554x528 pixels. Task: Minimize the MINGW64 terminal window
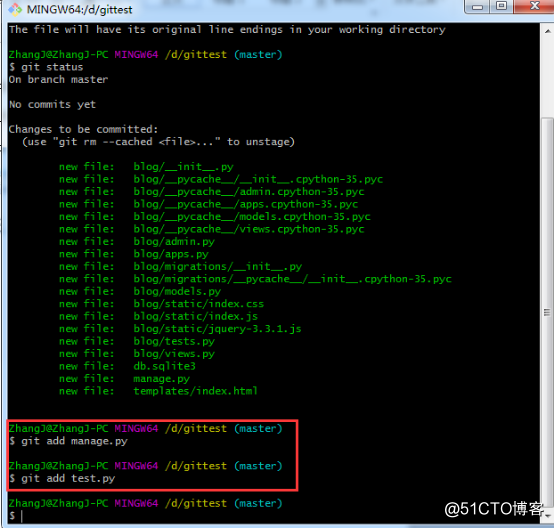477,6
